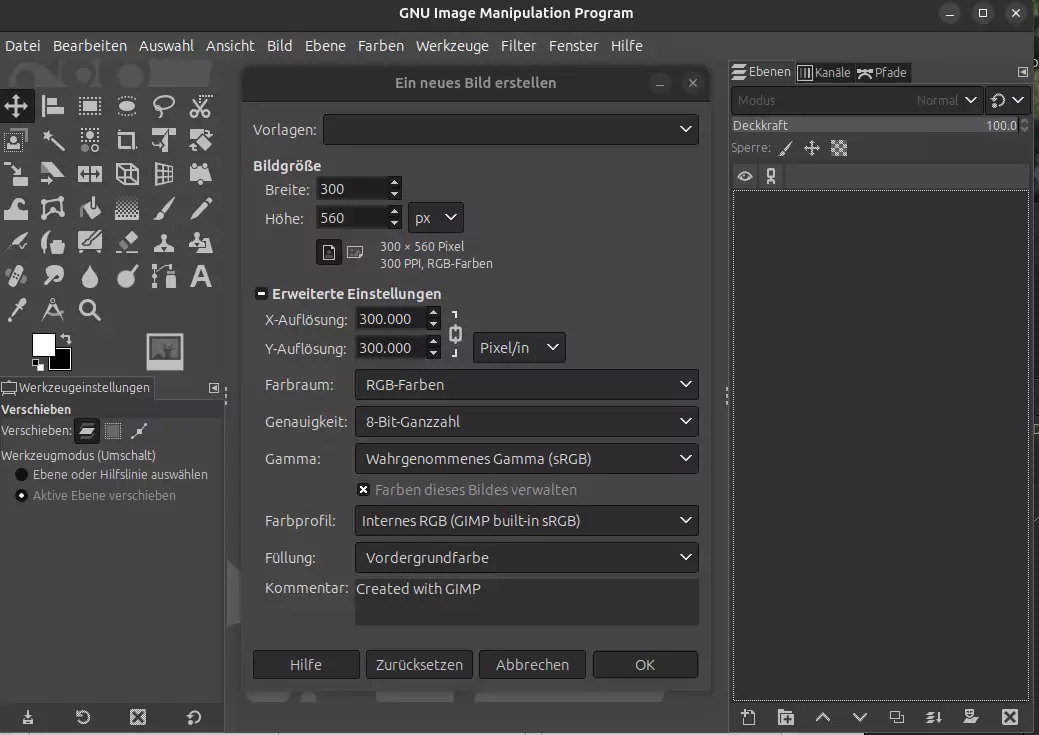Select the Zoom magnifier tool
This screenshot has height=735, width=1039.
[90, 310]
